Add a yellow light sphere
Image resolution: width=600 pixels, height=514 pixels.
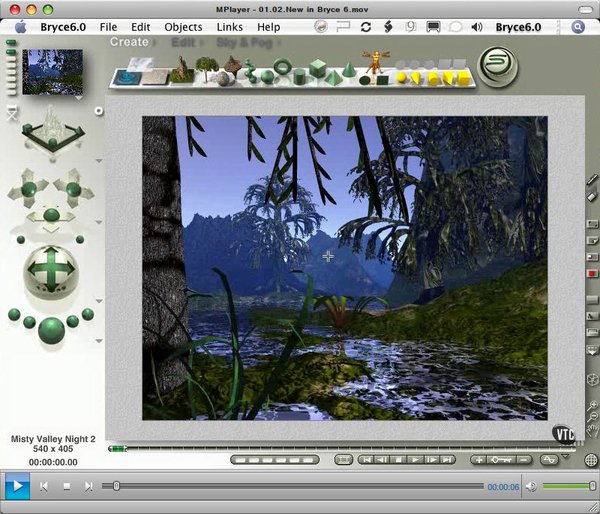point(401,78)
